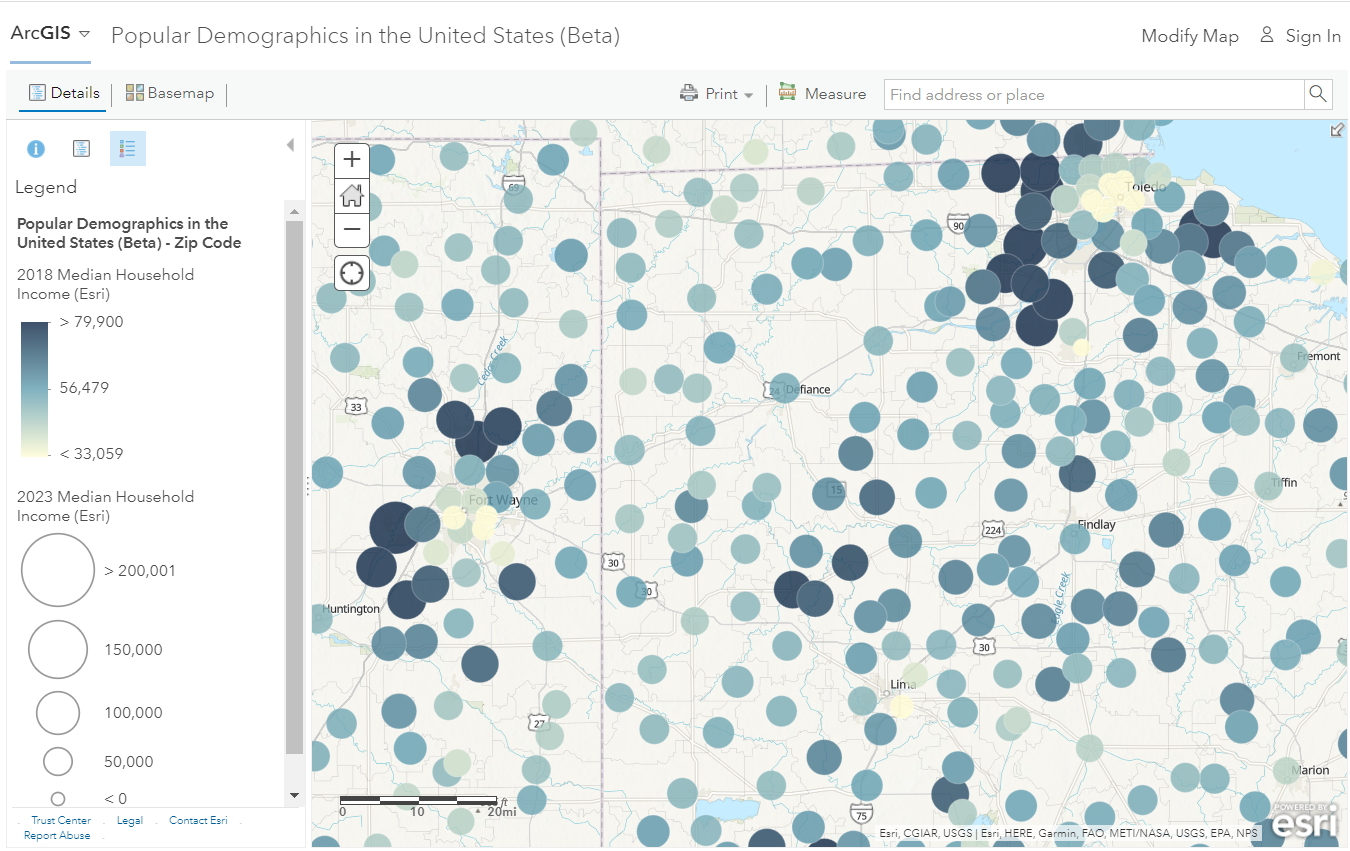Click the income color ramp in legend
1350x851 pixels.
click(x=34, y=388)
